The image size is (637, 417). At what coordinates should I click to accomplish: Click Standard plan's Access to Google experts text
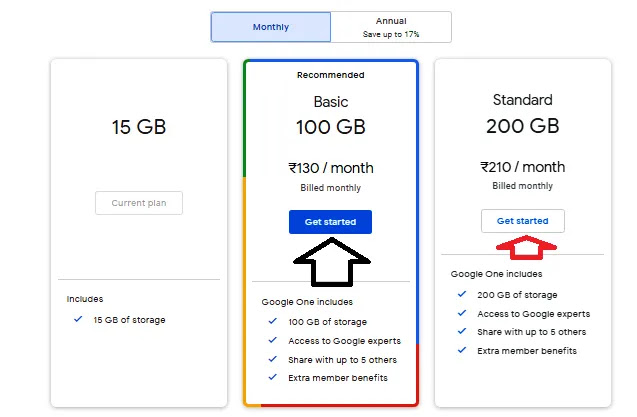click(x=533, y=314)
